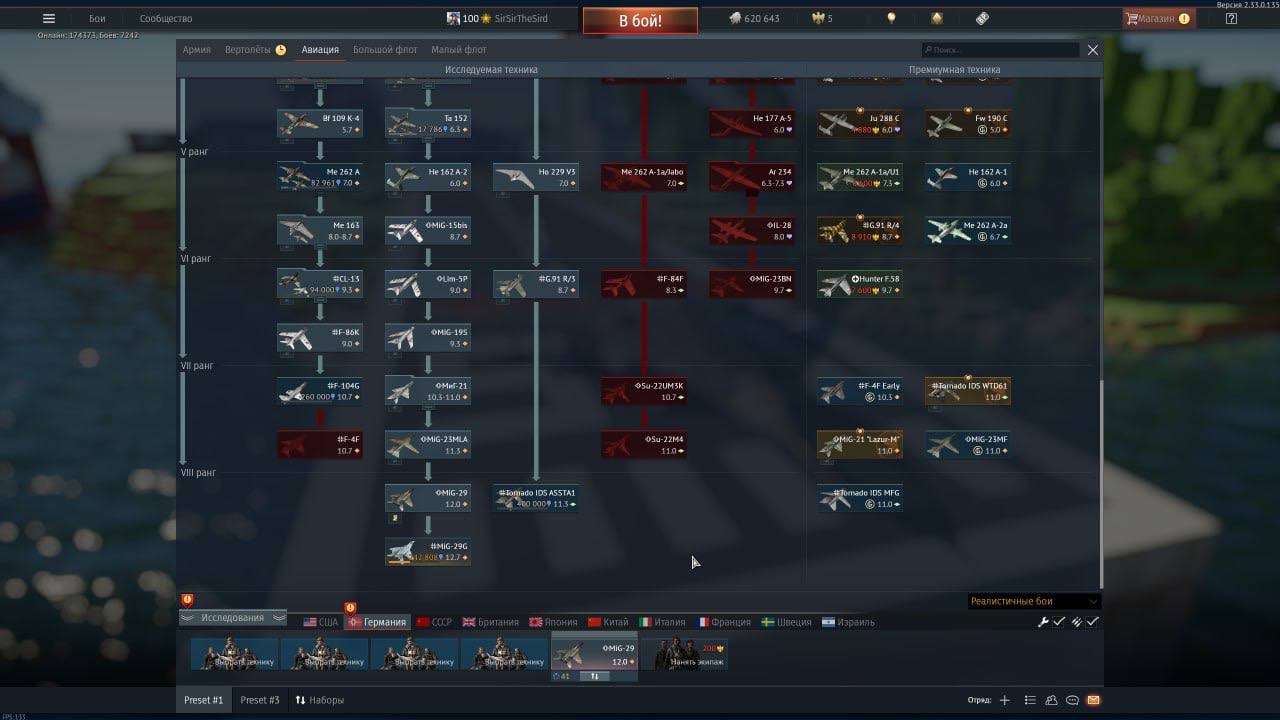Switch to the Армия tab
The width and height of the screenshot is (1280, 720).
[x=197, y=50]
